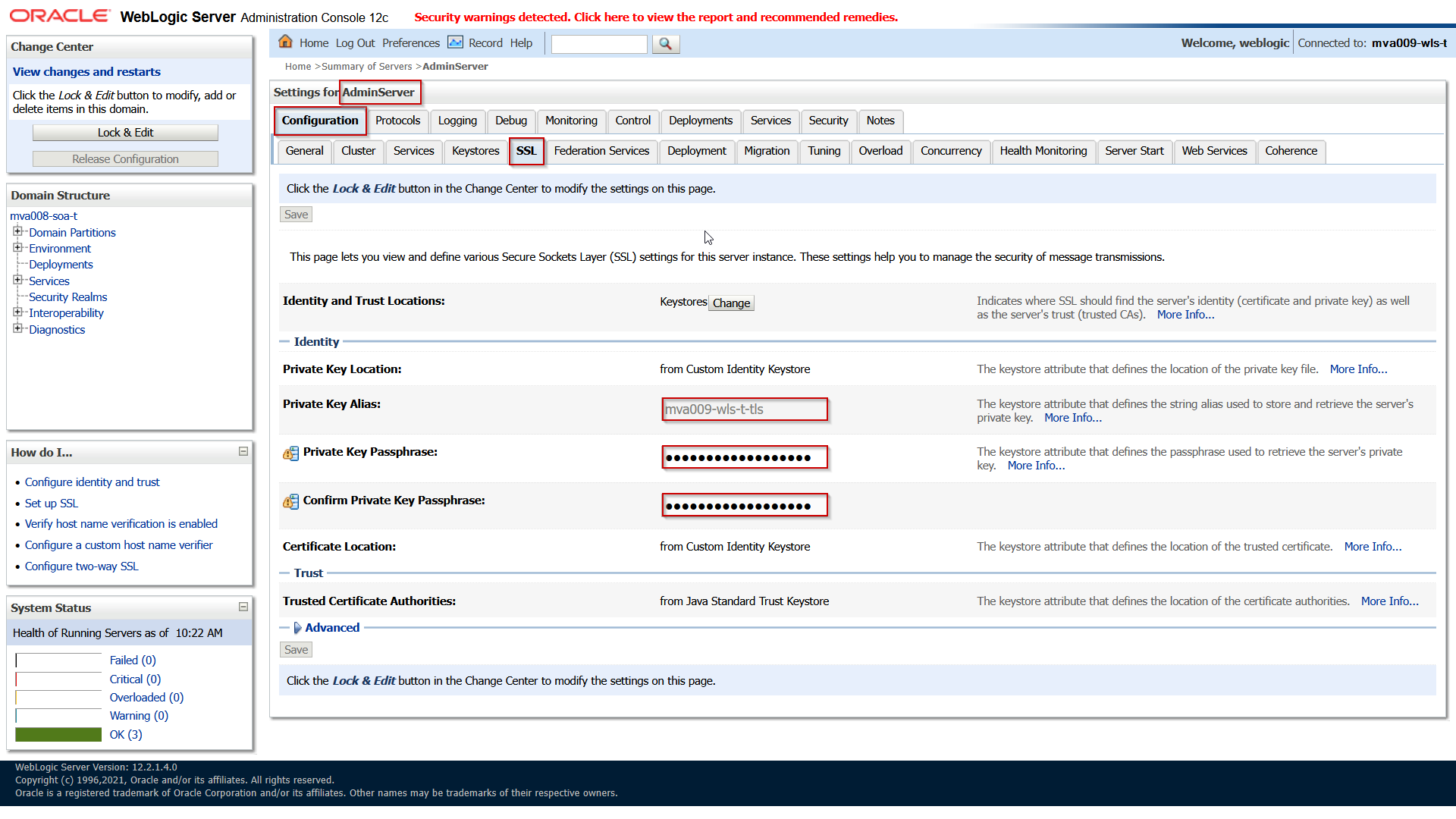
Task: Click the icon beside Confirm Private Key Passphrase
Action: pyautogui.click(x=290, y=501)
